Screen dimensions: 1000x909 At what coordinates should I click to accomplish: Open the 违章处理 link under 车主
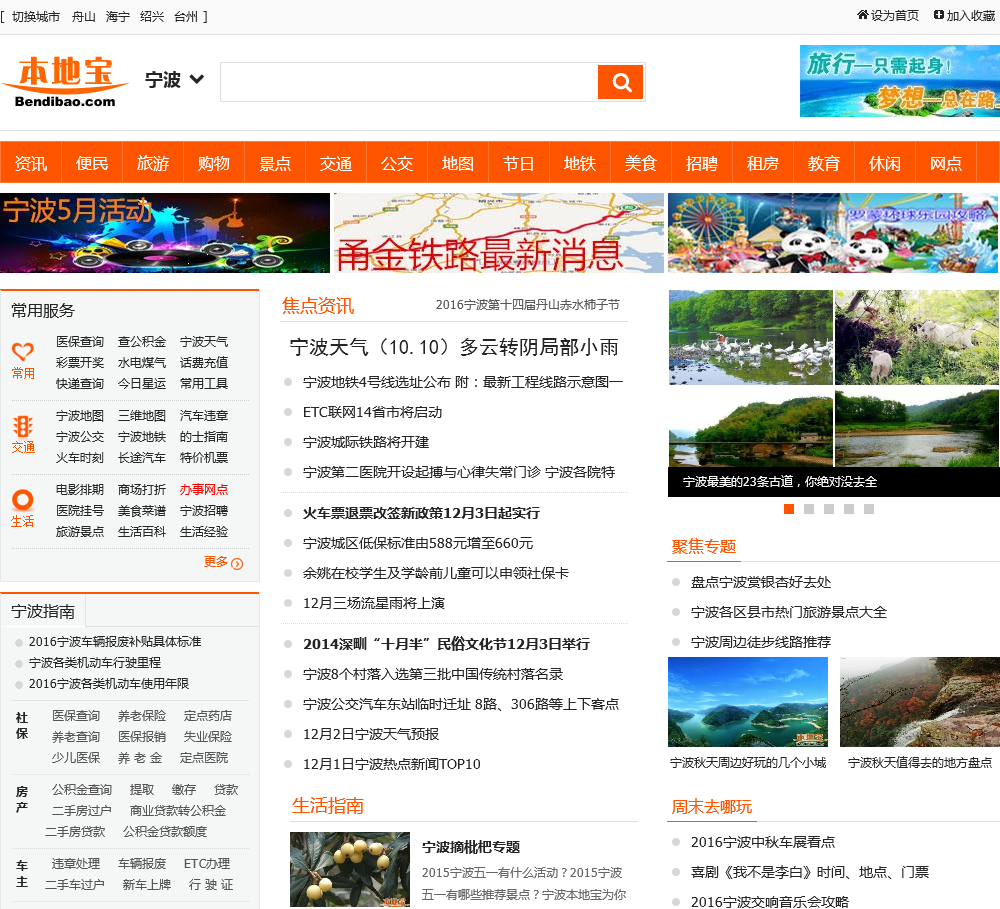[x=76, y=864]
